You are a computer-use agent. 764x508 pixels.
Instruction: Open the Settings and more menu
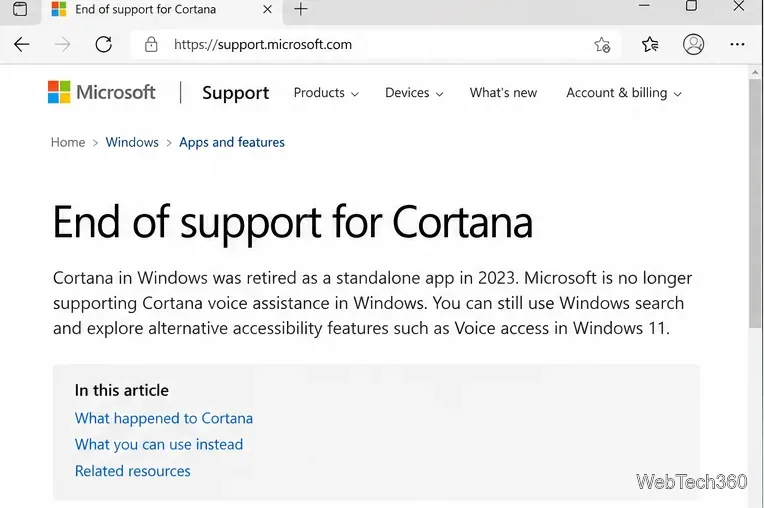tap(737, 44)
